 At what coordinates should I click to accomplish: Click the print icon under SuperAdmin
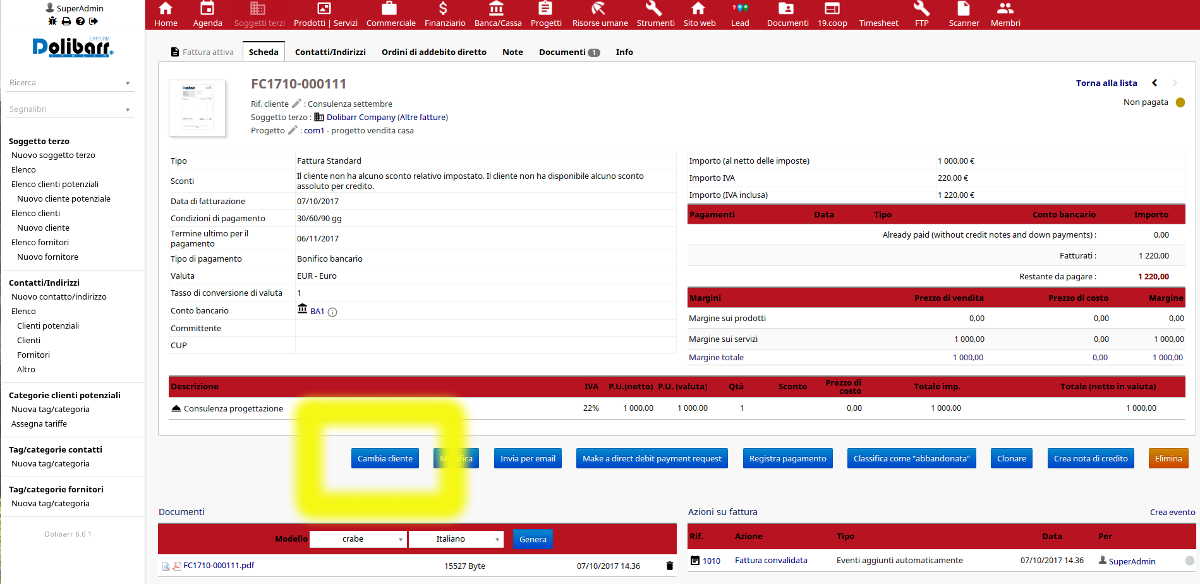pos(66,21)
